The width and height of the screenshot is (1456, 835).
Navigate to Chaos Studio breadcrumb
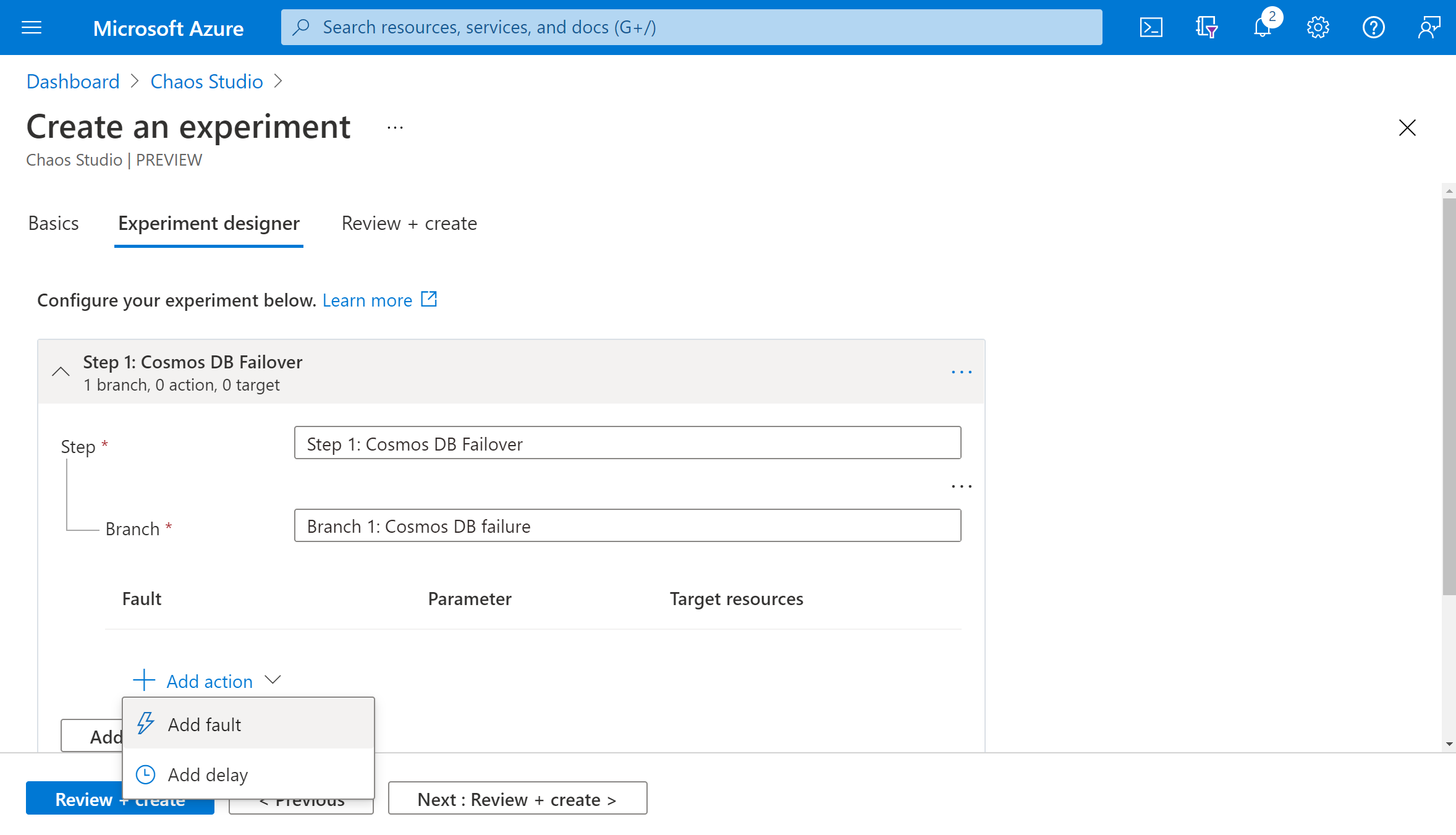tap(206, 80)
